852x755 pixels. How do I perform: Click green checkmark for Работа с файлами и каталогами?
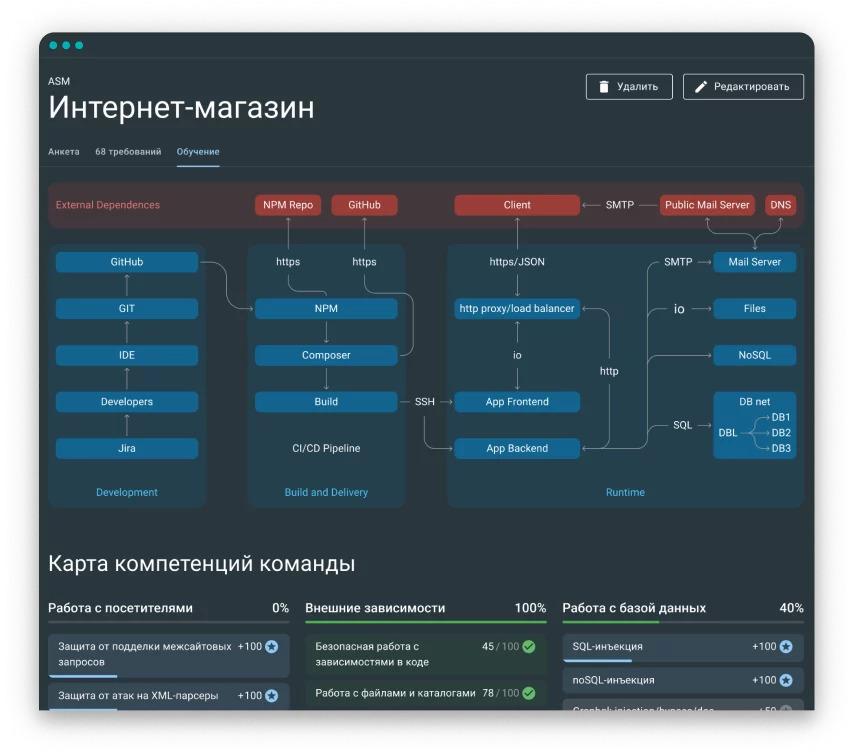click(x=528, y=693)
